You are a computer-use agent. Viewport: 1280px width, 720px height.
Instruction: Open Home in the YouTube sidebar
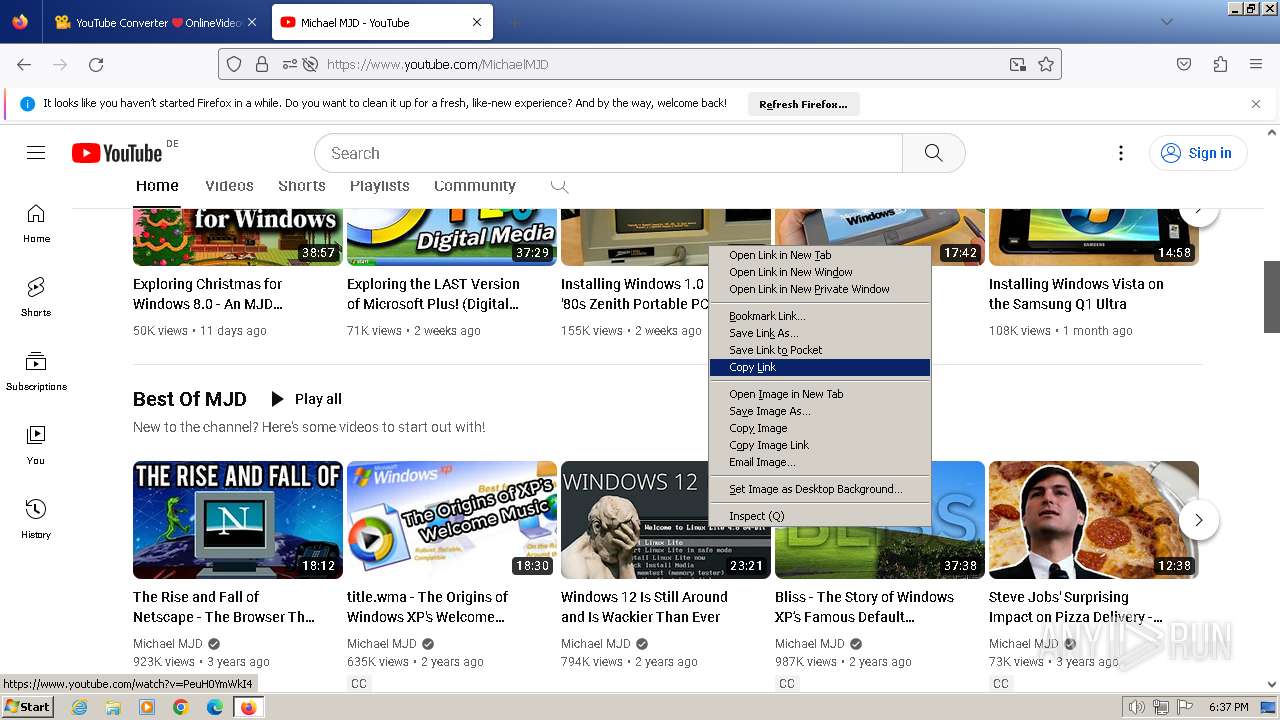[x=36, y=224]
